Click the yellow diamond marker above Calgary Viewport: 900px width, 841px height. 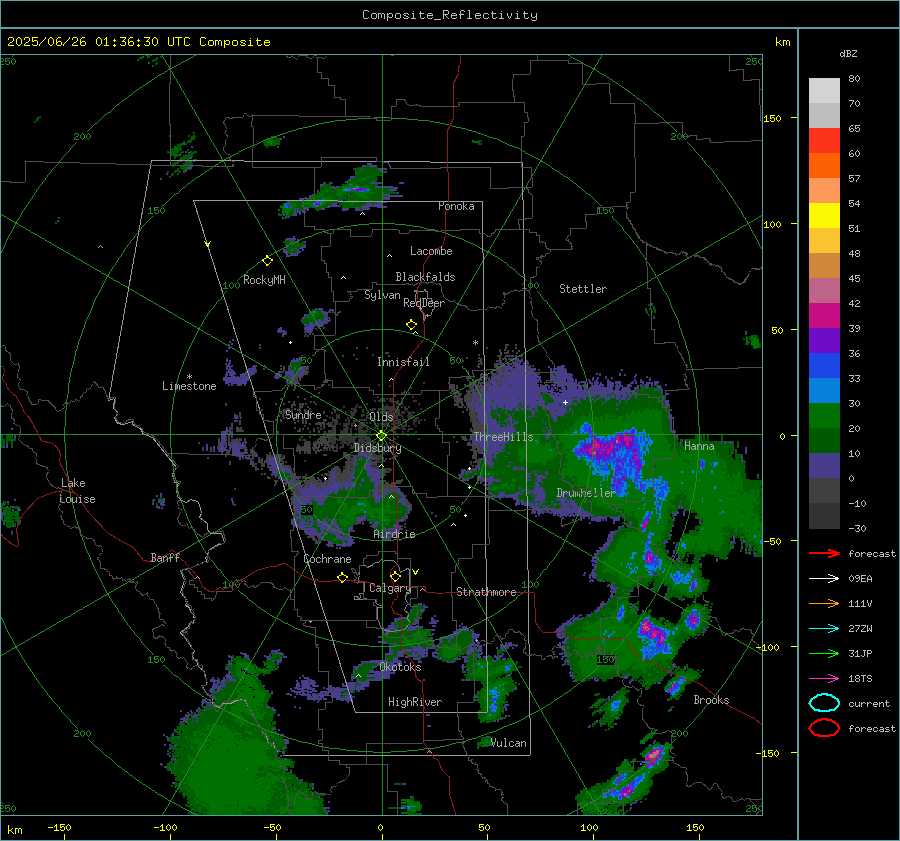click(x=395, y=576)
